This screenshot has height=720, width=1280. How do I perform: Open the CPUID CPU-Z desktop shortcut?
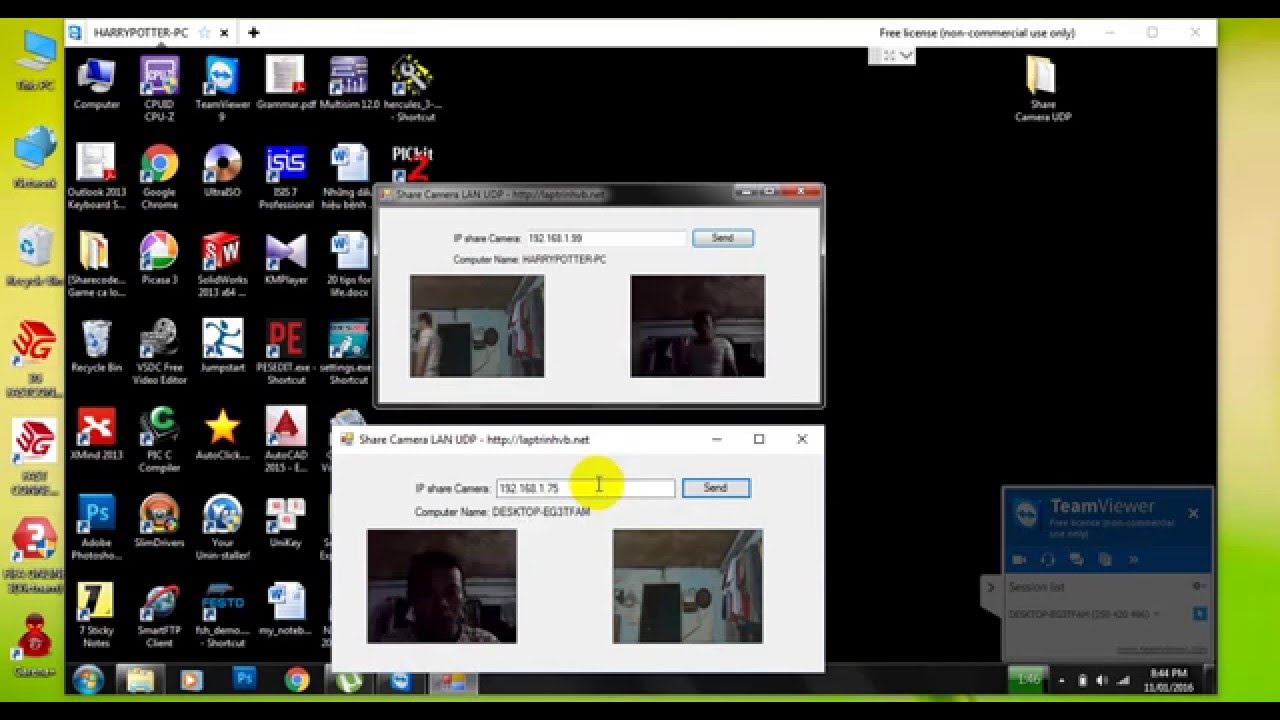point(159,88)
